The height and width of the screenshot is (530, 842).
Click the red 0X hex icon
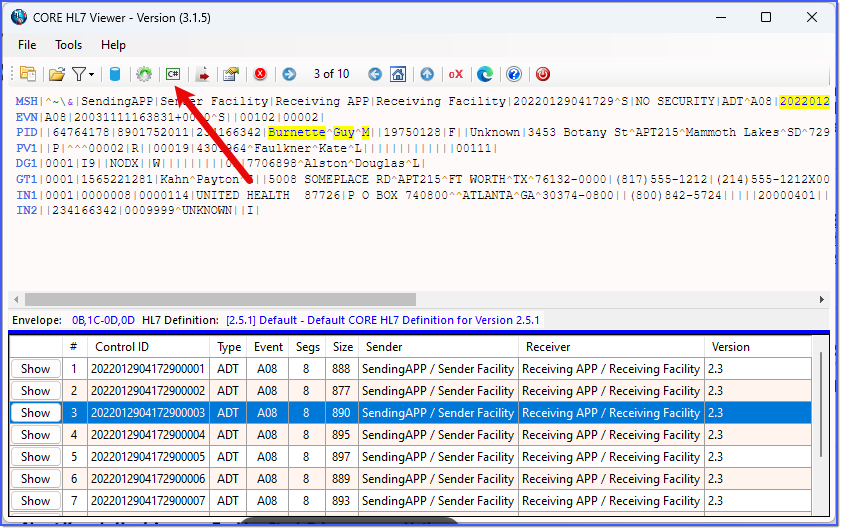coord(455,74)
